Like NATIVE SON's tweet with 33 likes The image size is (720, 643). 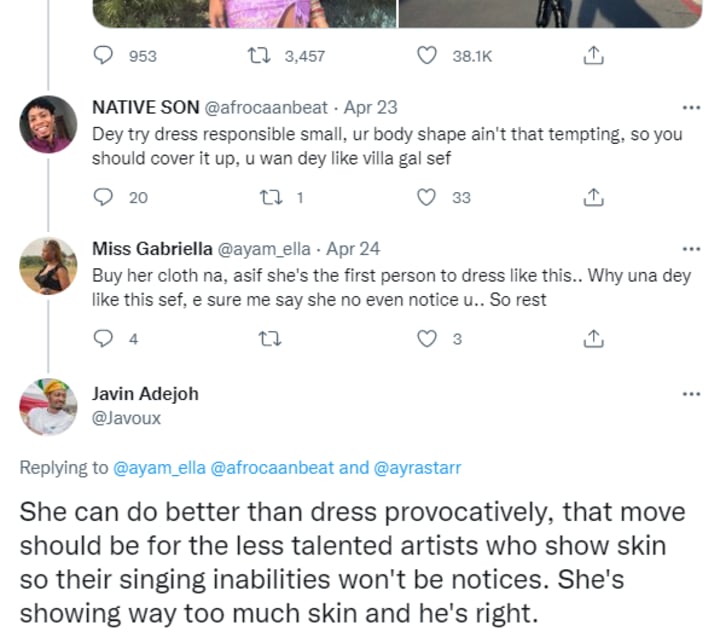point(427,198)
